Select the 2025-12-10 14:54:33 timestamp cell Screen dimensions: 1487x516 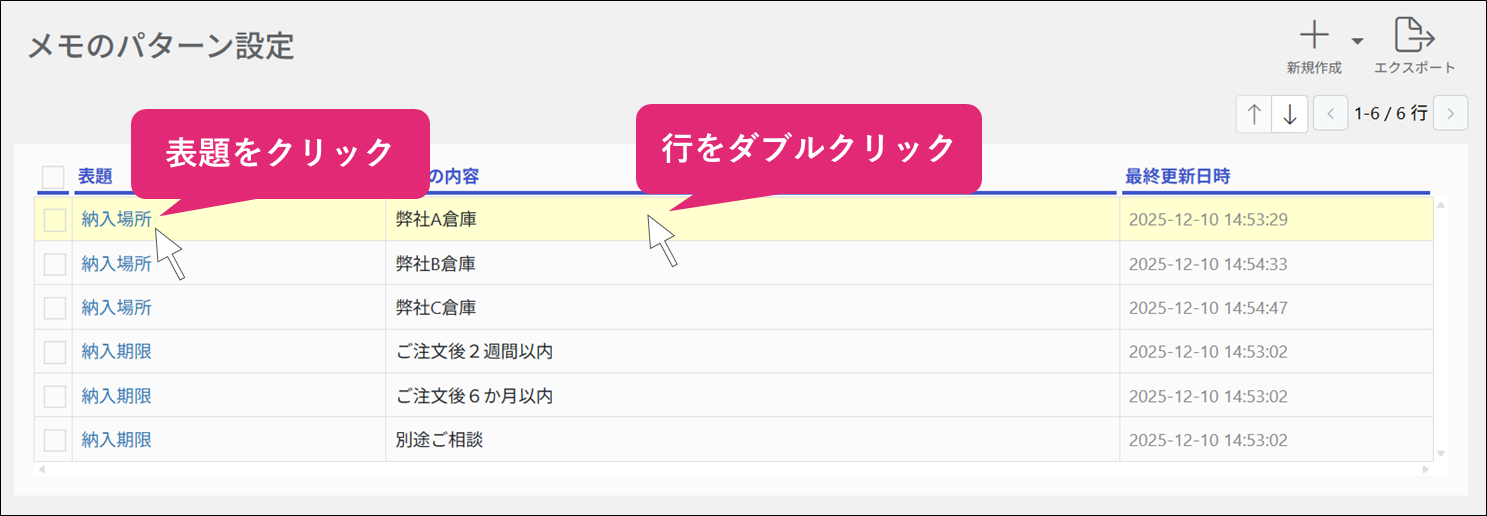coord(1207,264)
